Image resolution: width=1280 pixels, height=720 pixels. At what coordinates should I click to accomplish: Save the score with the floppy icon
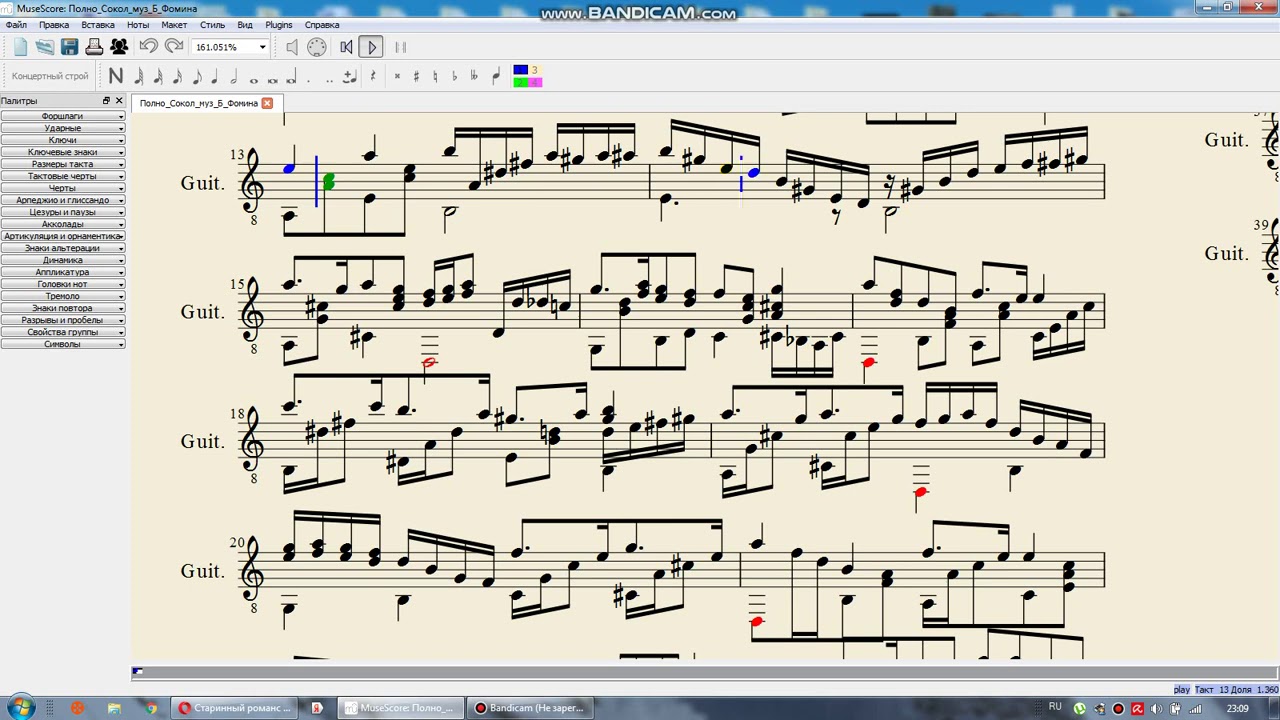point(69,46)
